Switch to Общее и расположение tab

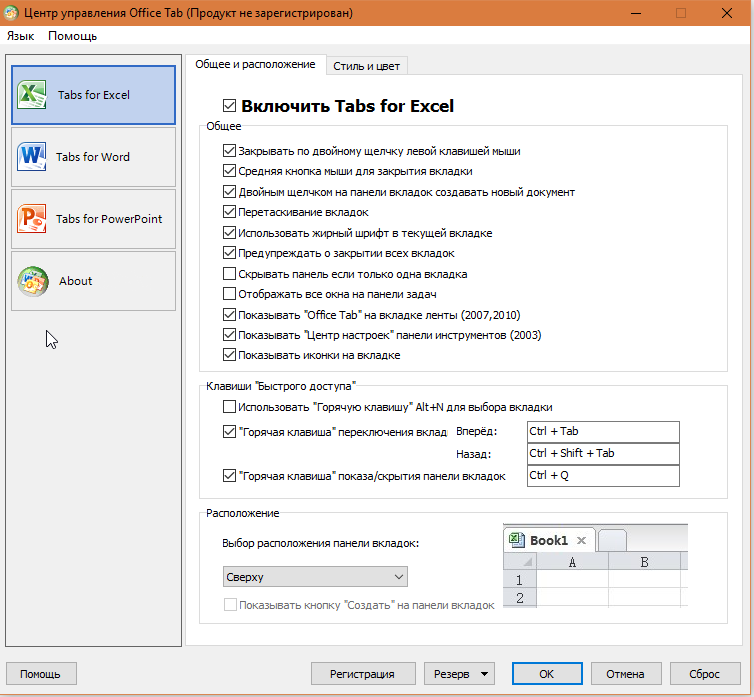click(255, 64)
